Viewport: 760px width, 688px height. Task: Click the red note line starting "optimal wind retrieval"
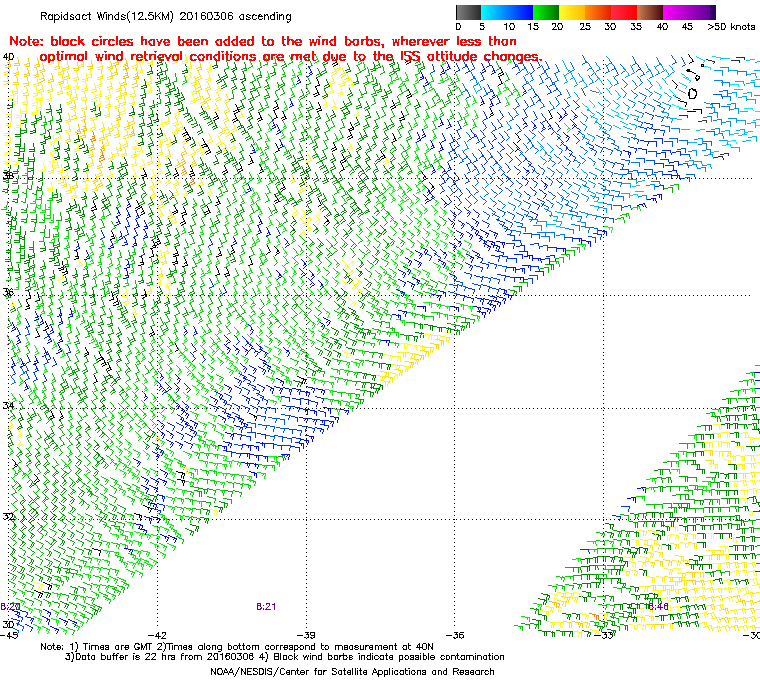291,57
